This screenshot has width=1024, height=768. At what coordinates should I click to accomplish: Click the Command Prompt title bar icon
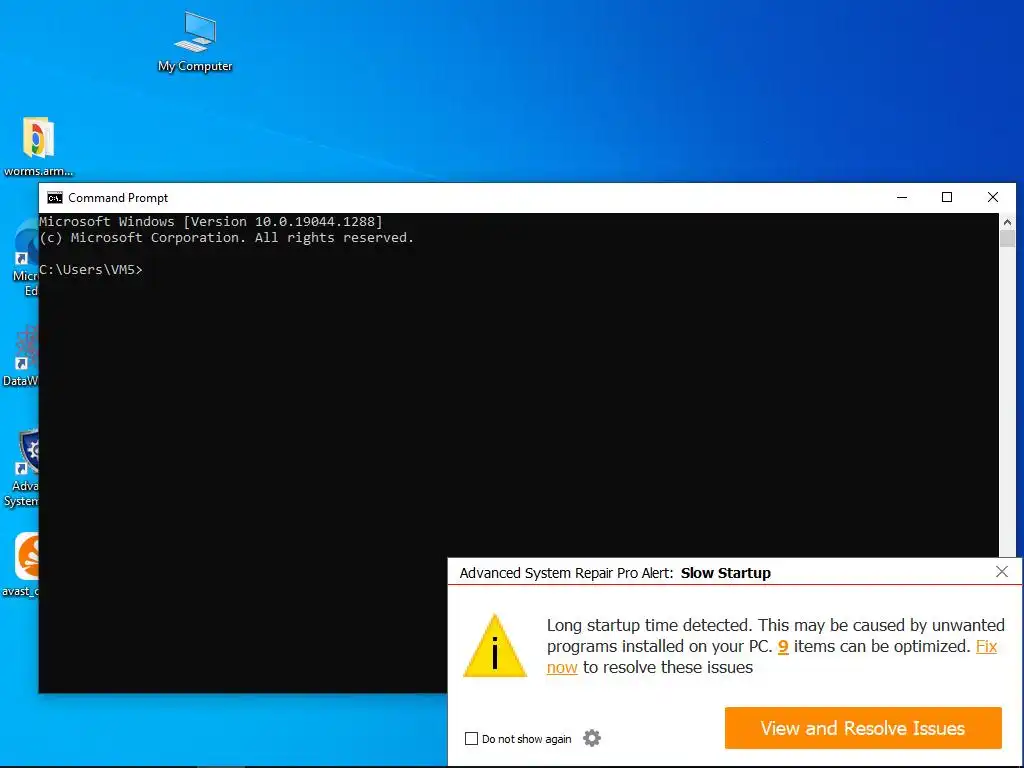pos(55,198)
